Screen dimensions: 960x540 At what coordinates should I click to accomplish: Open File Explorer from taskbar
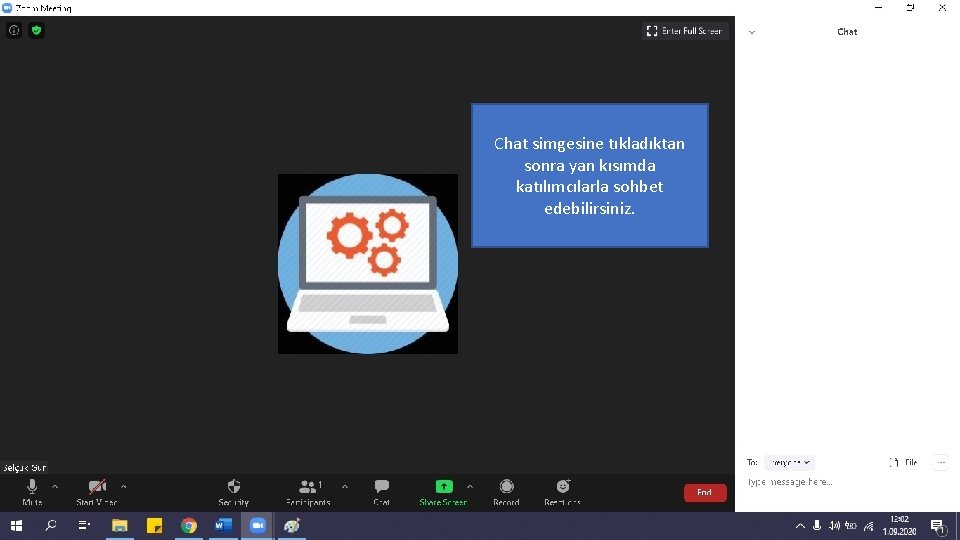tap(119, 526)
